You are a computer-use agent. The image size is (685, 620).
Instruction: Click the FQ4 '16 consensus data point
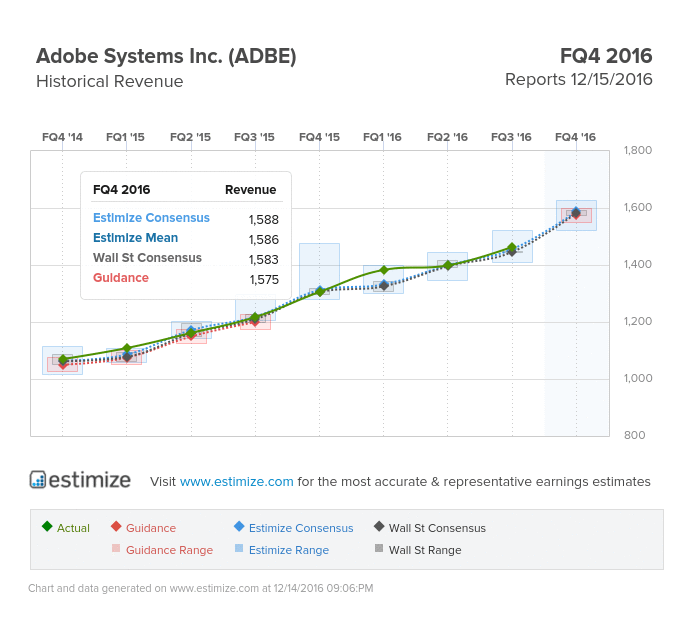coord(576,213)
